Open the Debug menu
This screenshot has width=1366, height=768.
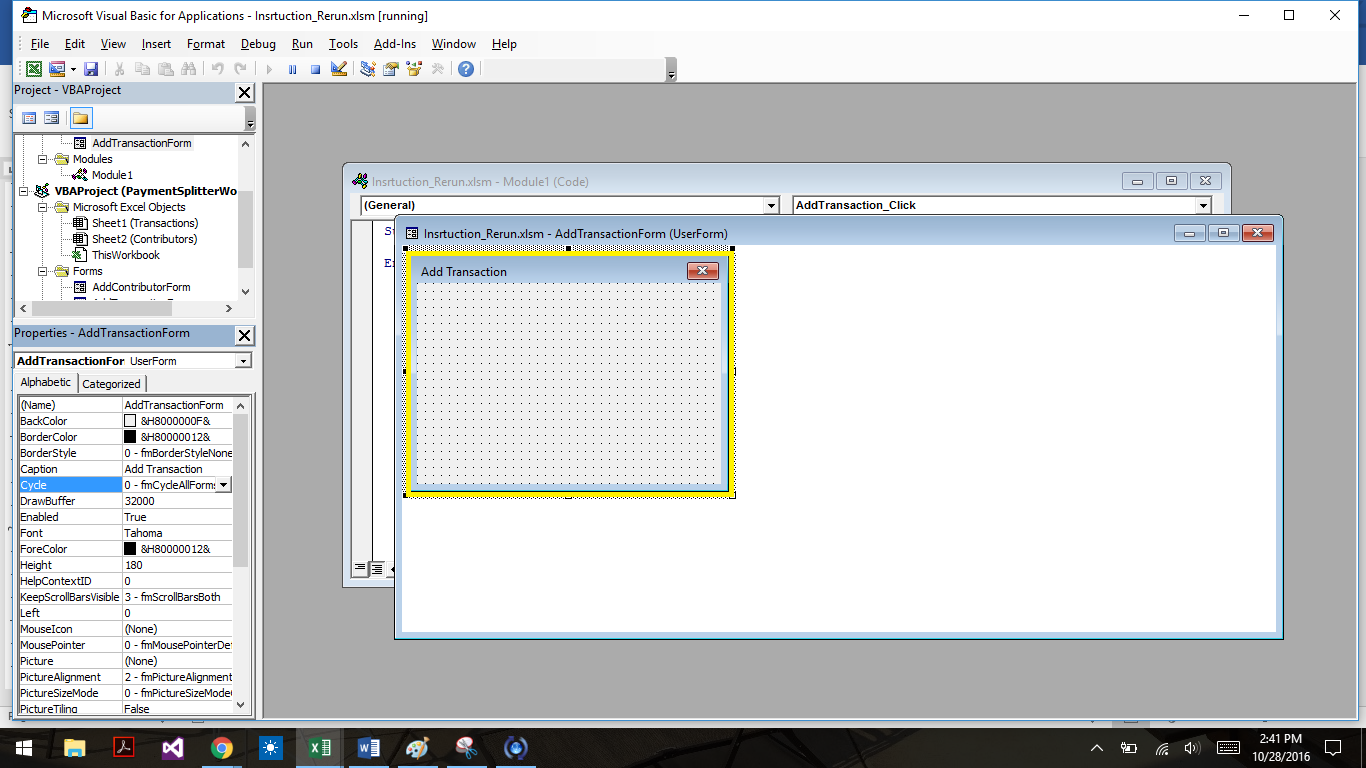[258, 44]
